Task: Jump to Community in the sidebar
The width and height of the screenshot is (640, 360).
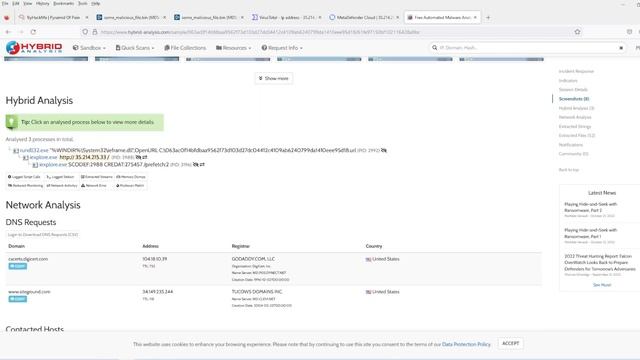Action: pos(573,154)
